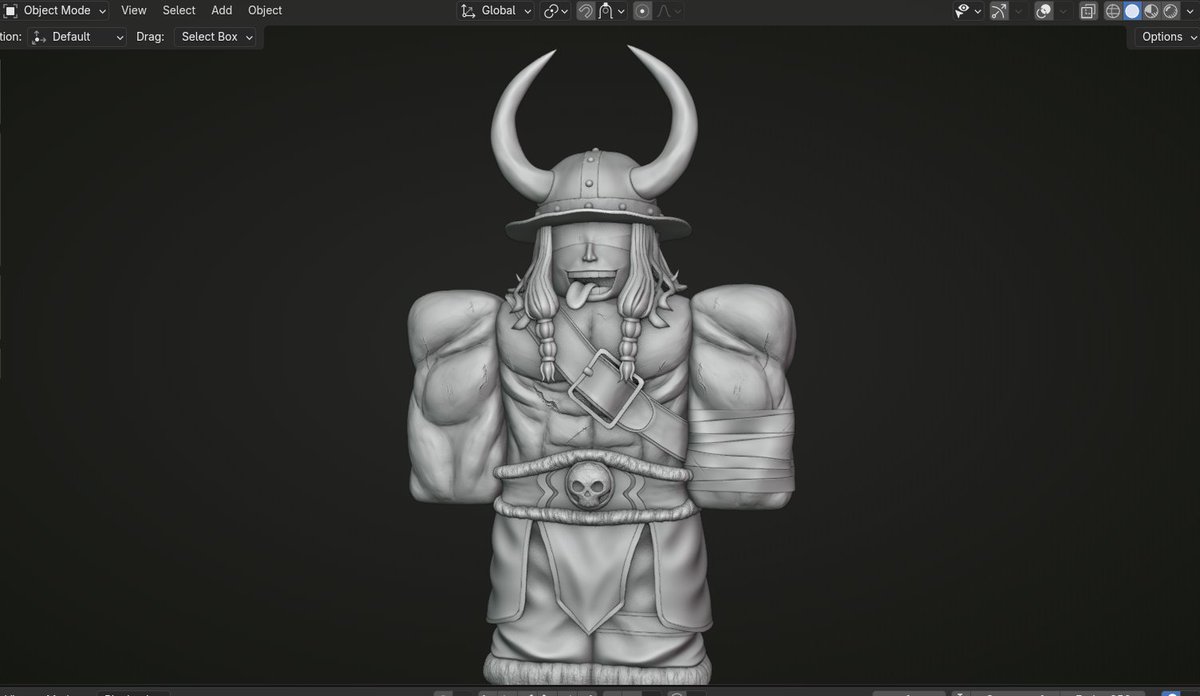Open the View menu
1200x696 pixels.
click(x=133, y=10)
